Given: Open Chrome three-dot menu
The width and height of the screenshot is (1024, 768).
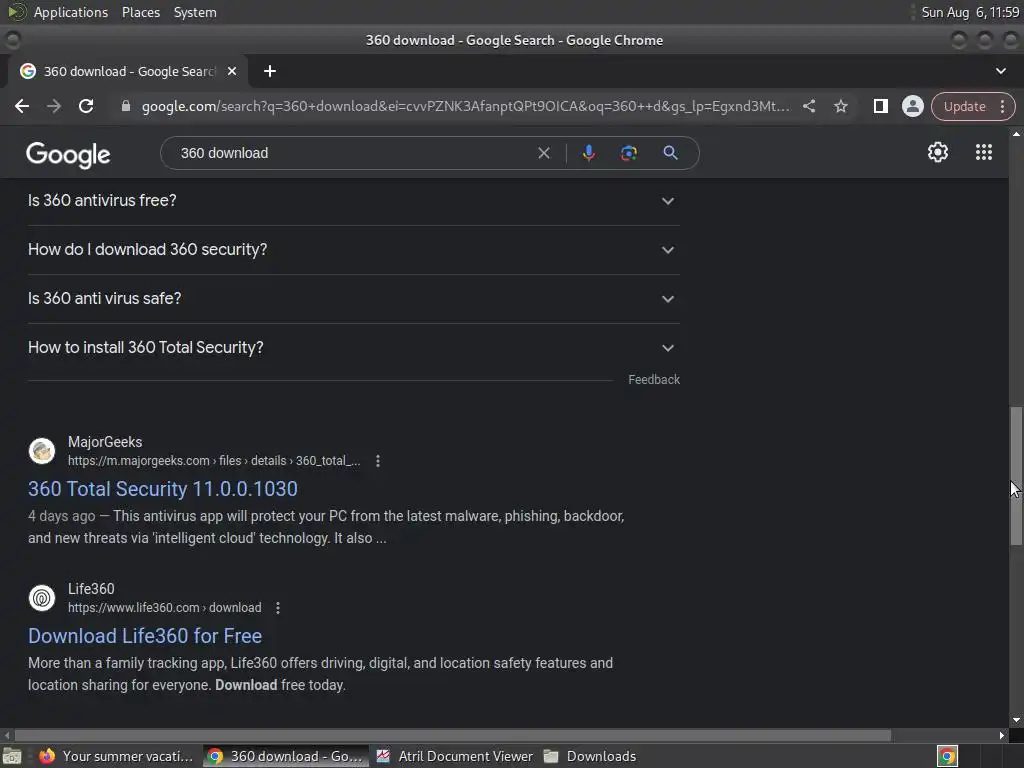Looking at the screenshot, I should pos(1002,106).
